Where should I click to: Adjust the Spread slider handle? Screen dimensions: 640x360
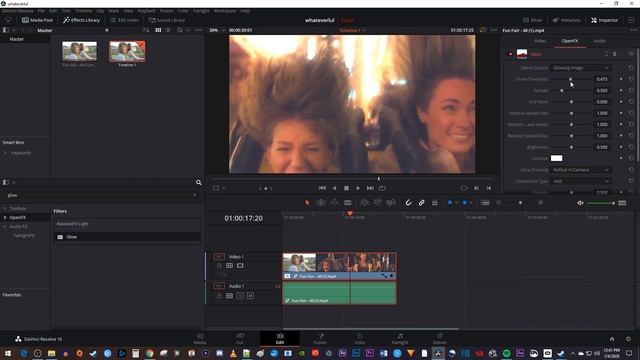pyautogui.click(x=562, y=91)
